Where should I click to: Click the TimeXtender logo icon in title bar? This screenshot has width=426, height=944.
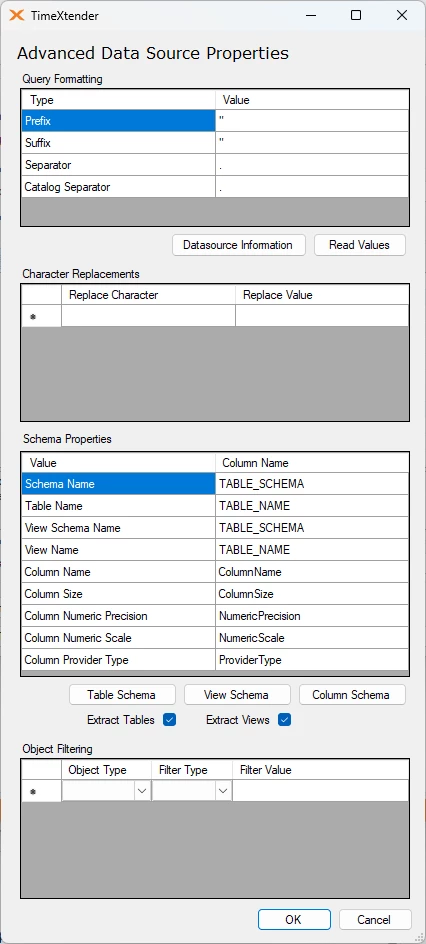tap(17, 16)
